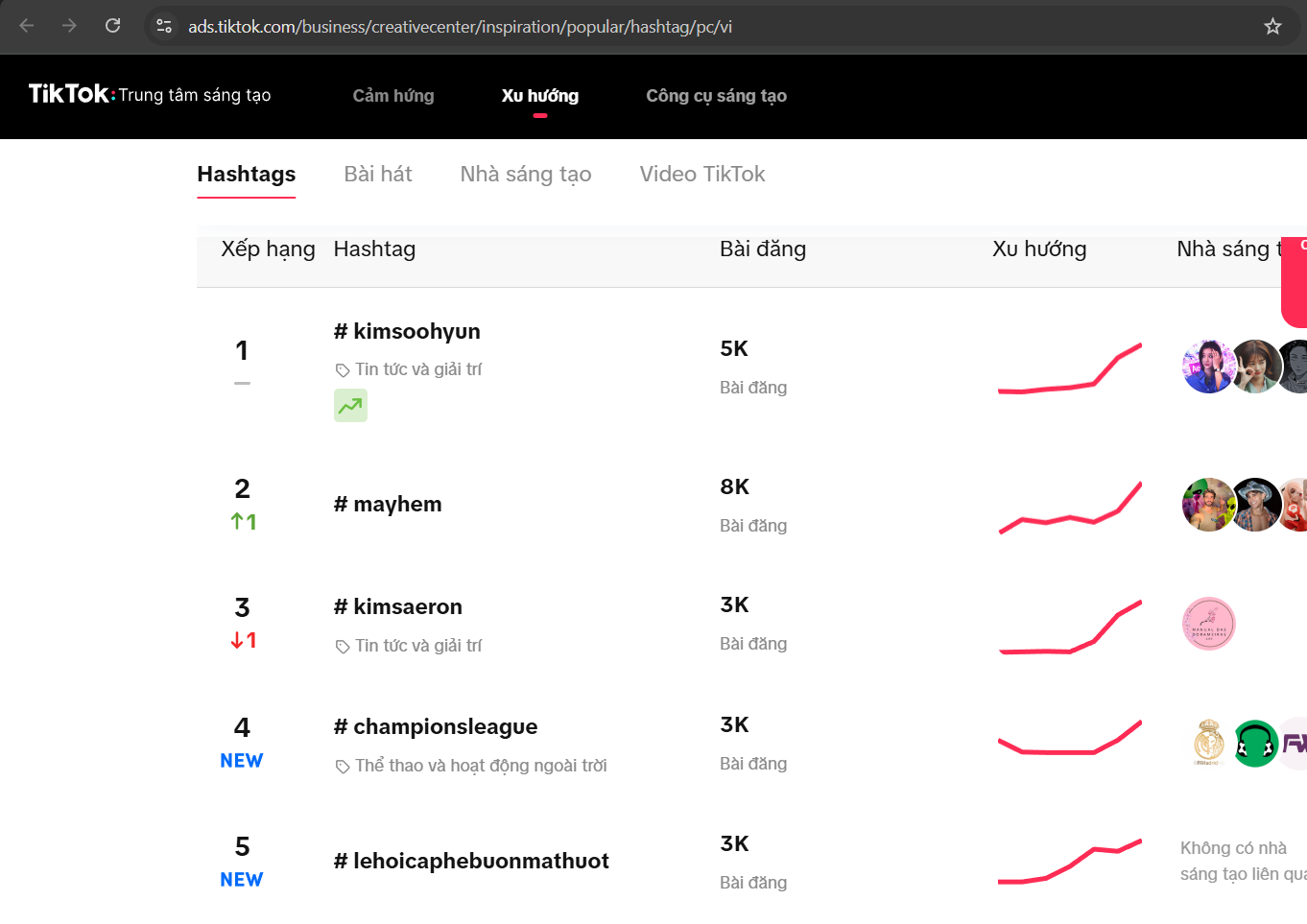Click the mayhem trend line chart

pyautogui.click(x=1070, y=507)
